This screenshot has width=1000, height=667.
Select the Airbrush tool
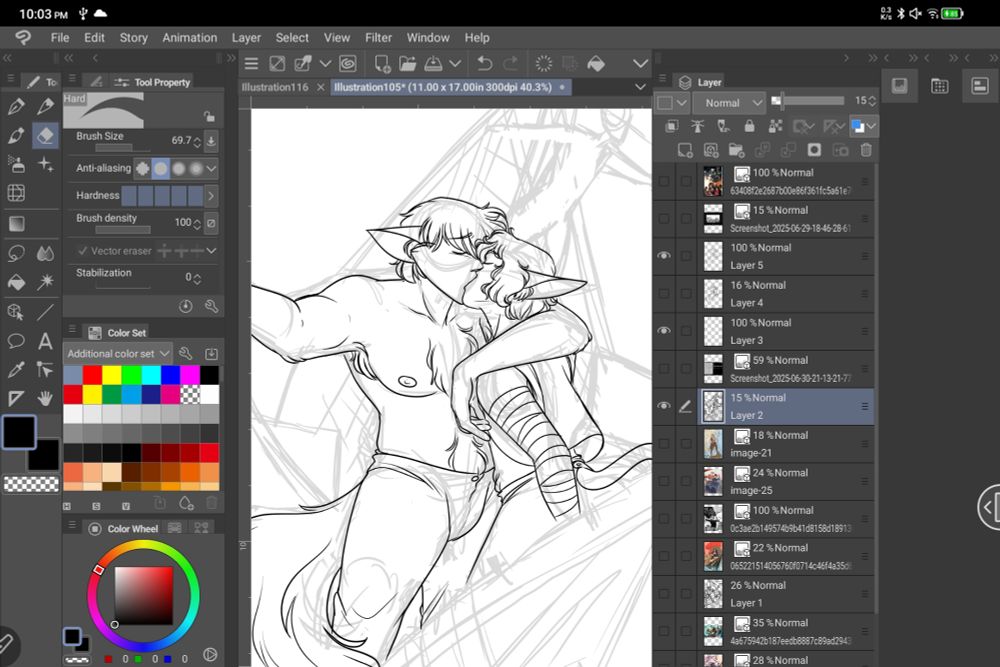pyautogui.click(x=17, y=164)
